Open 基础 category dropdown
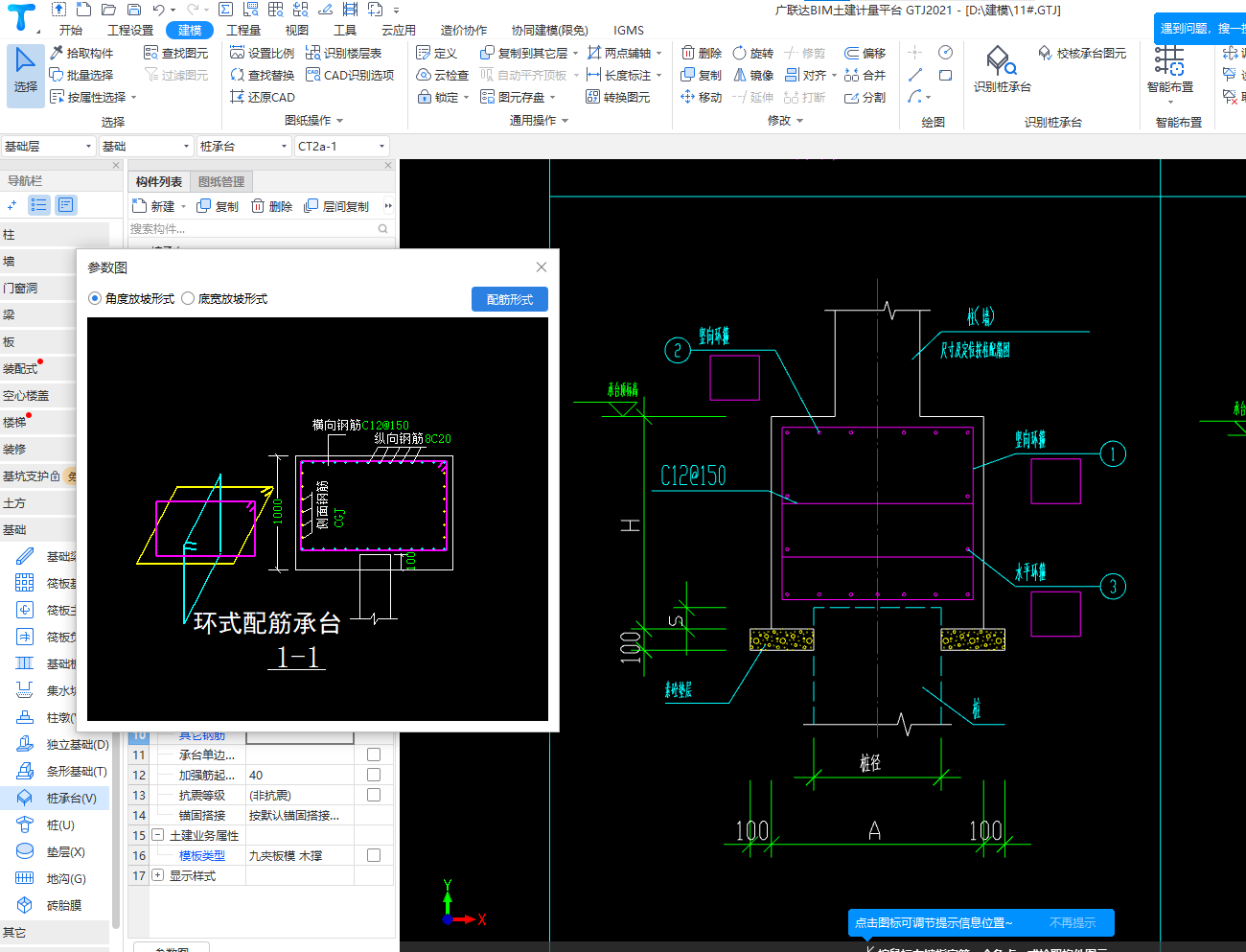 [x=147, y=146]
